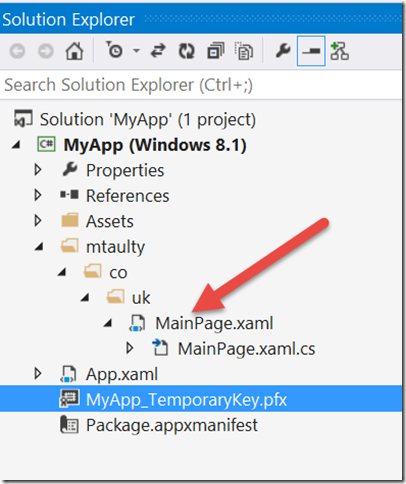
Task: Toggle the Preview Selected Items button
Action: tap(311, 51)
